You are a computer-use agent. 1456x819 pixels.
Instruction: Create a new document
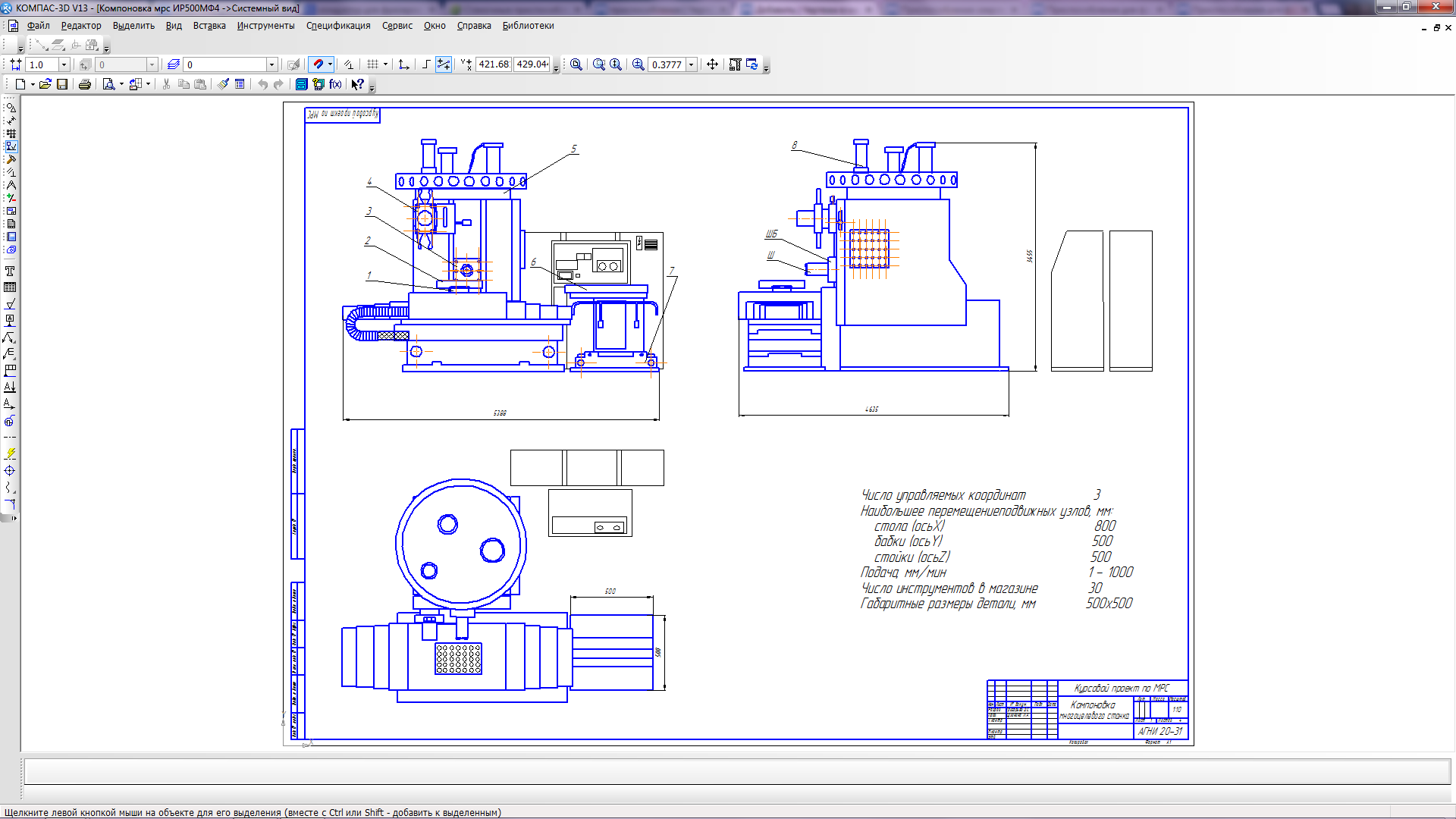20,84
